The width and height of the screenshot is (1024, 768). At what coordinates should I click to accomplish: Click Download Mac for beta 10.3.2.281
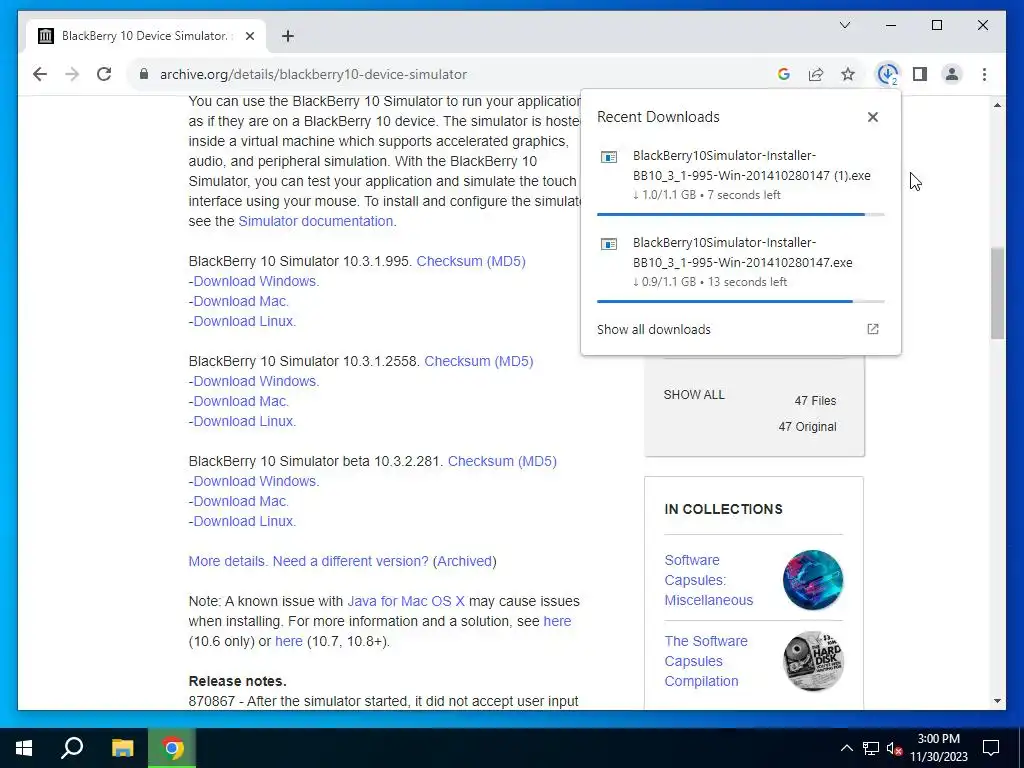[240, 502]
